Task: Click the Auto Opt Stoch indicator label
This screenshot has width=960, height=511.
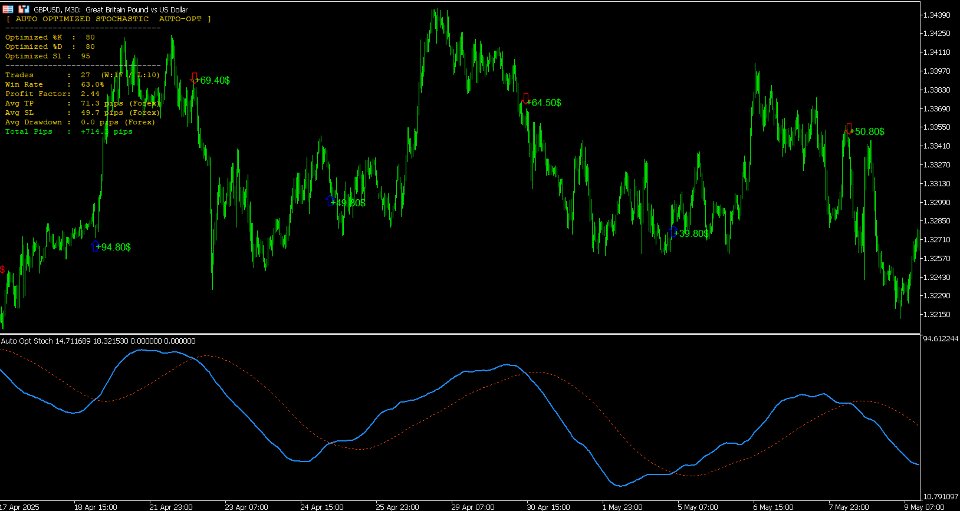Action: 98,341
